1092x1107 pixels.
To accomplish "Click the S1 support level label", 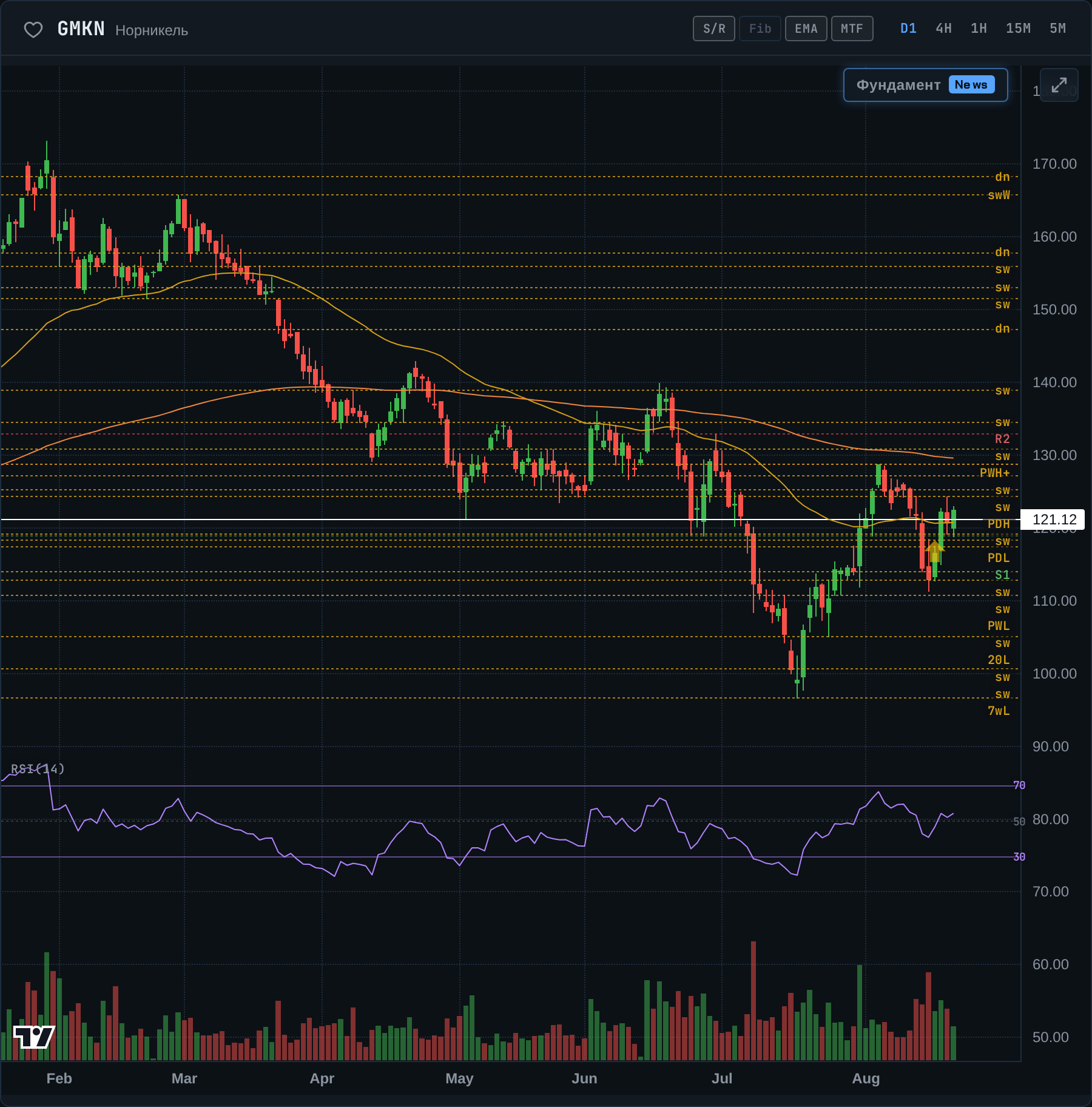I will coord(1002,575).
